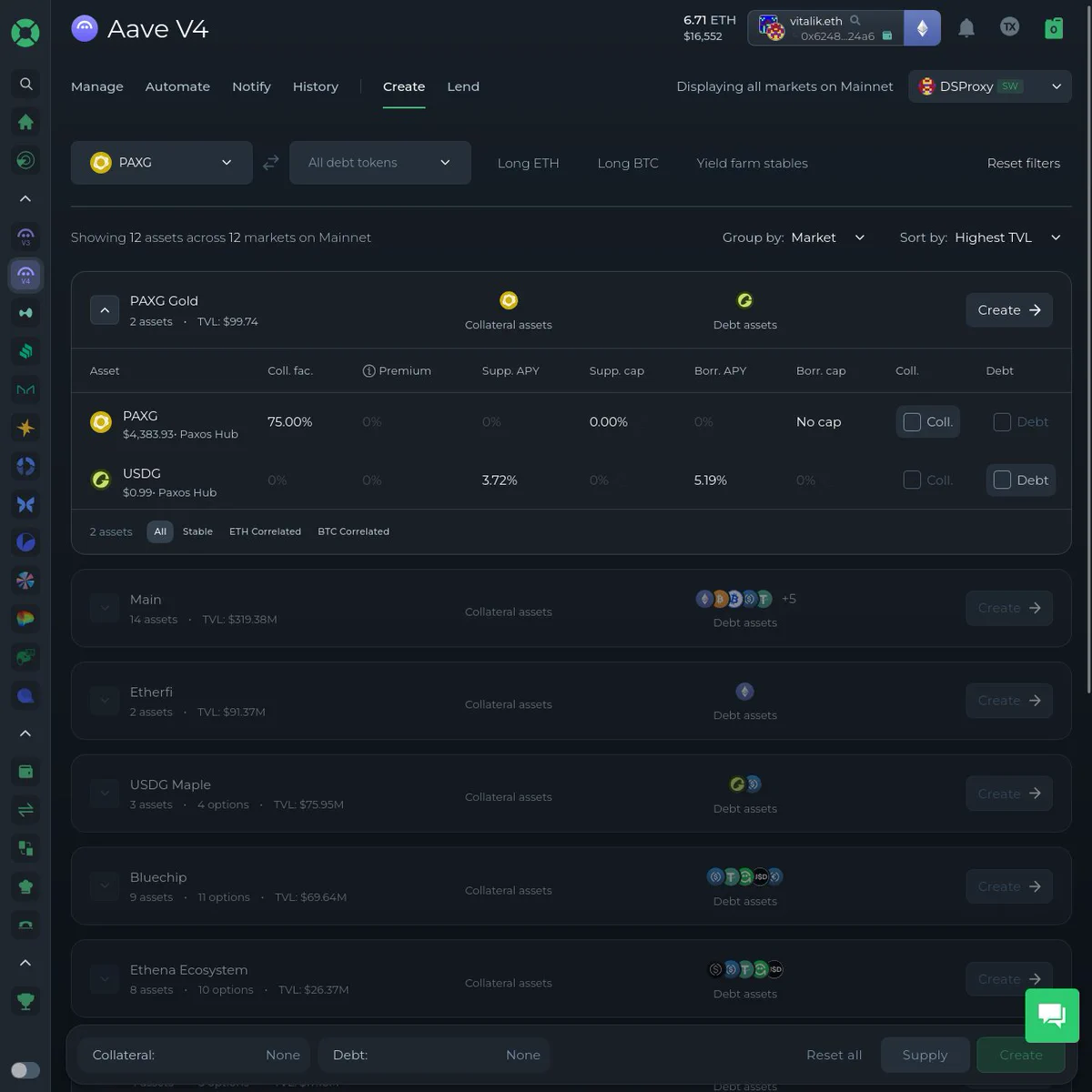Apply the Long ETH preset
Viewport: 1092px width, 1092px height.
528,163
